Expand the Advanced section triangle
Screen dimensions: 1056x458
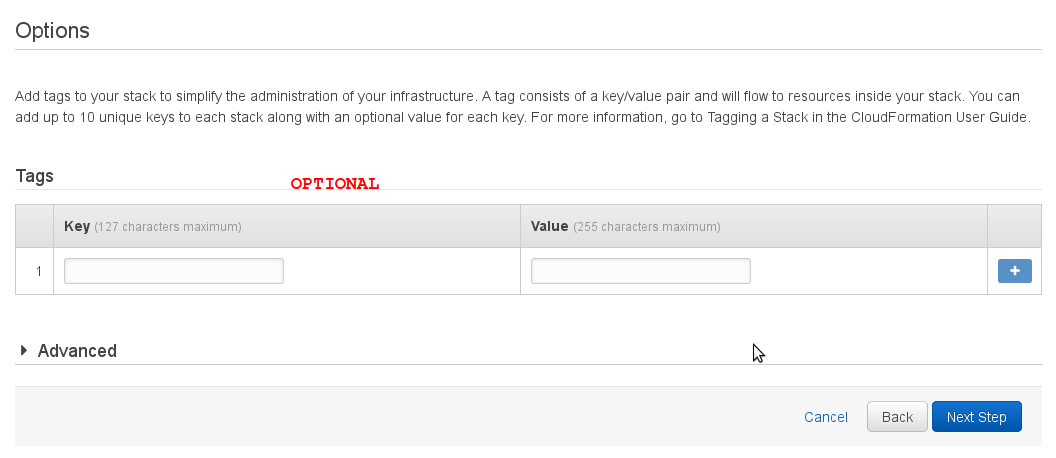[24, 350]
